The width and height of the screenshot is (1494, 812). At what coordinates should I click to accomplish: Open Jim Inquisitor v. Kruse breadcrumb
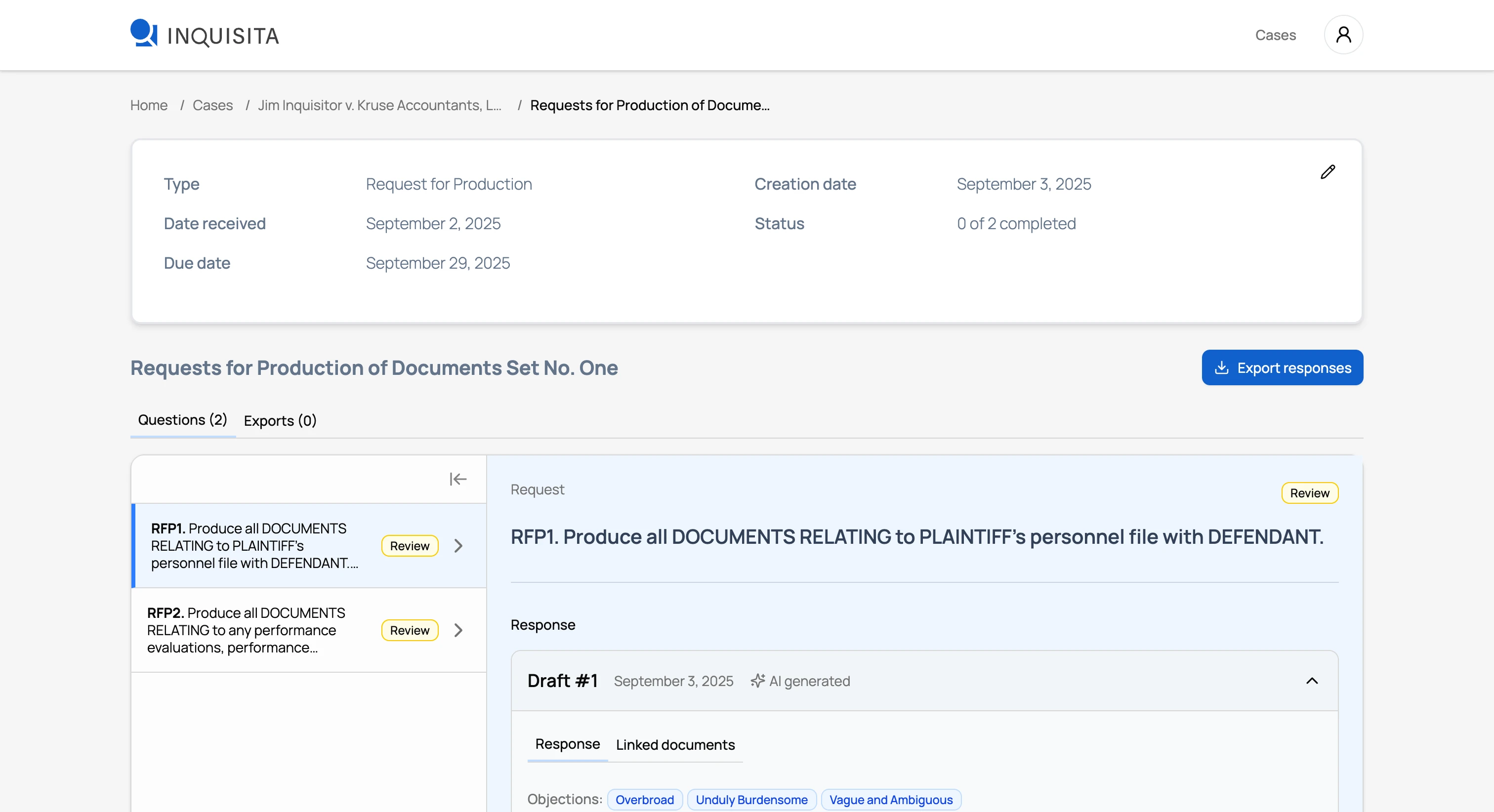(x=379, y=105)
